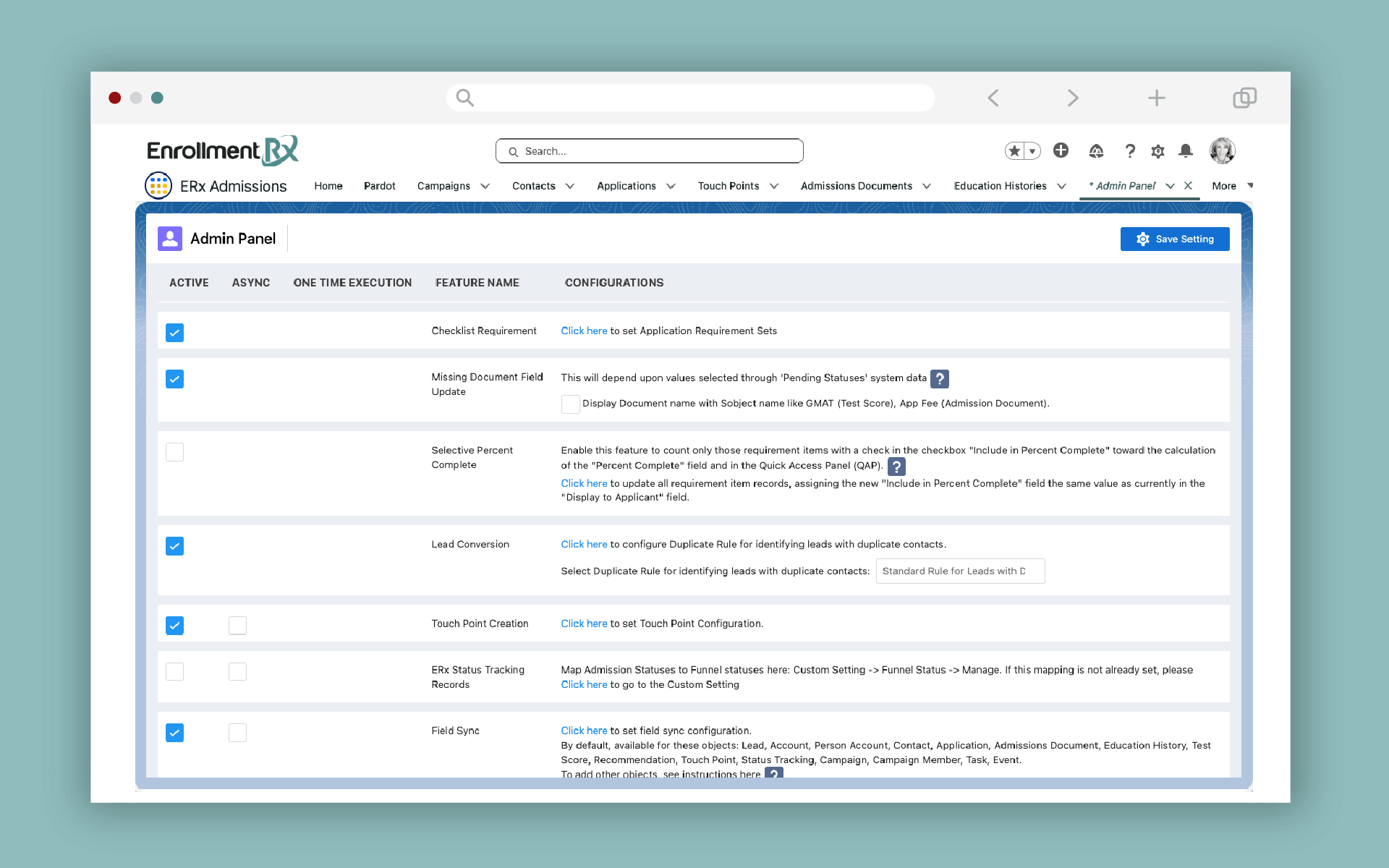Check Async for Touch Point Creation
This screenshot has height=868, width=1389.
237,625
